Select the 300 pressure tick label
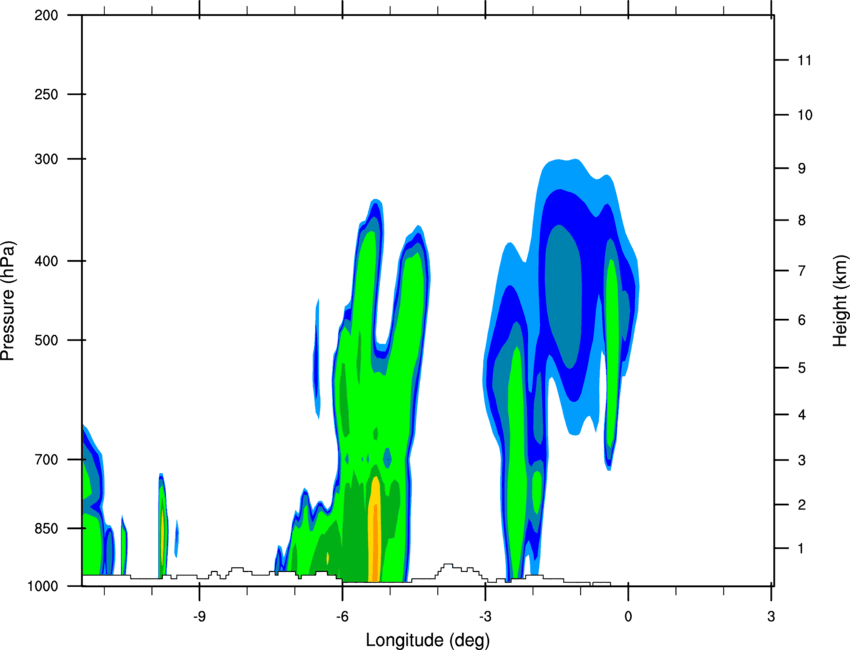 [46, 159]
